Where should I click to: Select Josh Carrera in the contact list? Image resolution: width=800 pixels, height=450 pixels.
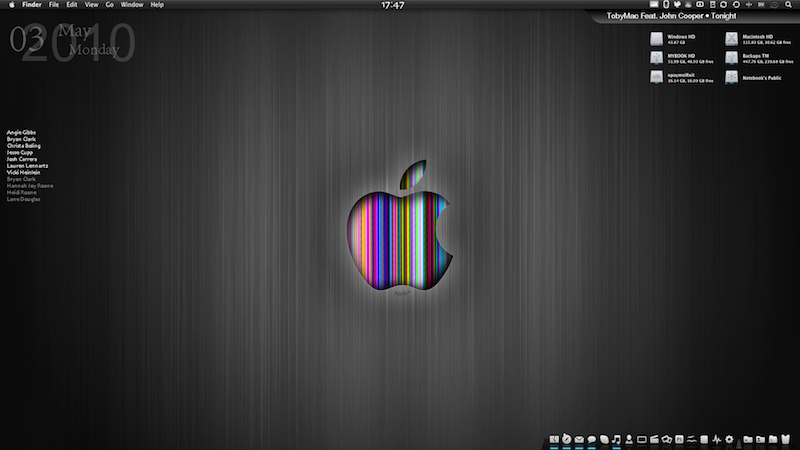coord(22,159)
